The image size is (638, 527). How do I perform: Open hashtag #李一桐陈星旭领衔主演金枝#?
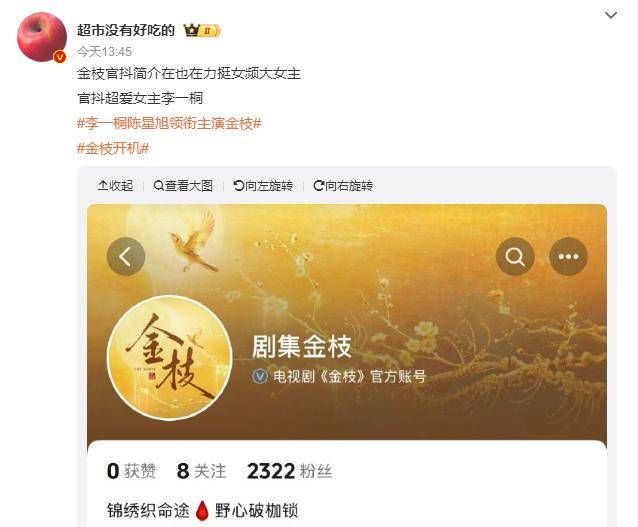169,123
